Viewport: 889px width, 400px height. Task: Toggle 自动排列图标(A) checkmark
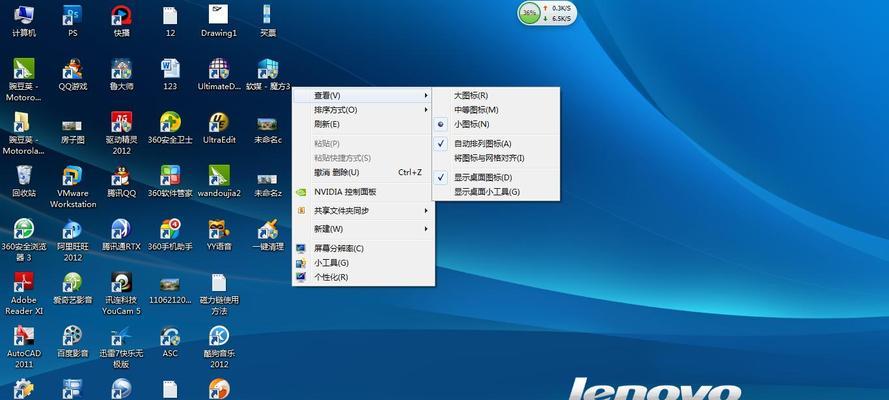coord(496,144)
